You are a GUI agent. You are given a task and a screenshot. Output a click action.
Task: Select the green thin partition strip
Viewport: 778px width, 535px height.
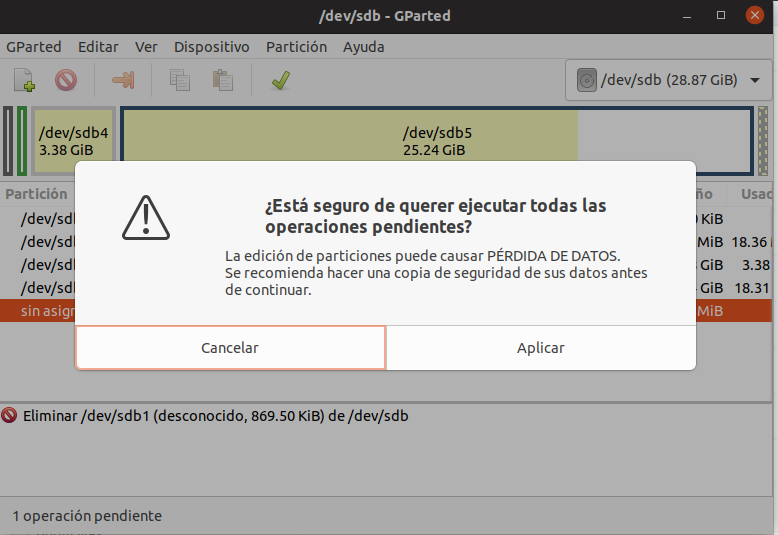22,141
